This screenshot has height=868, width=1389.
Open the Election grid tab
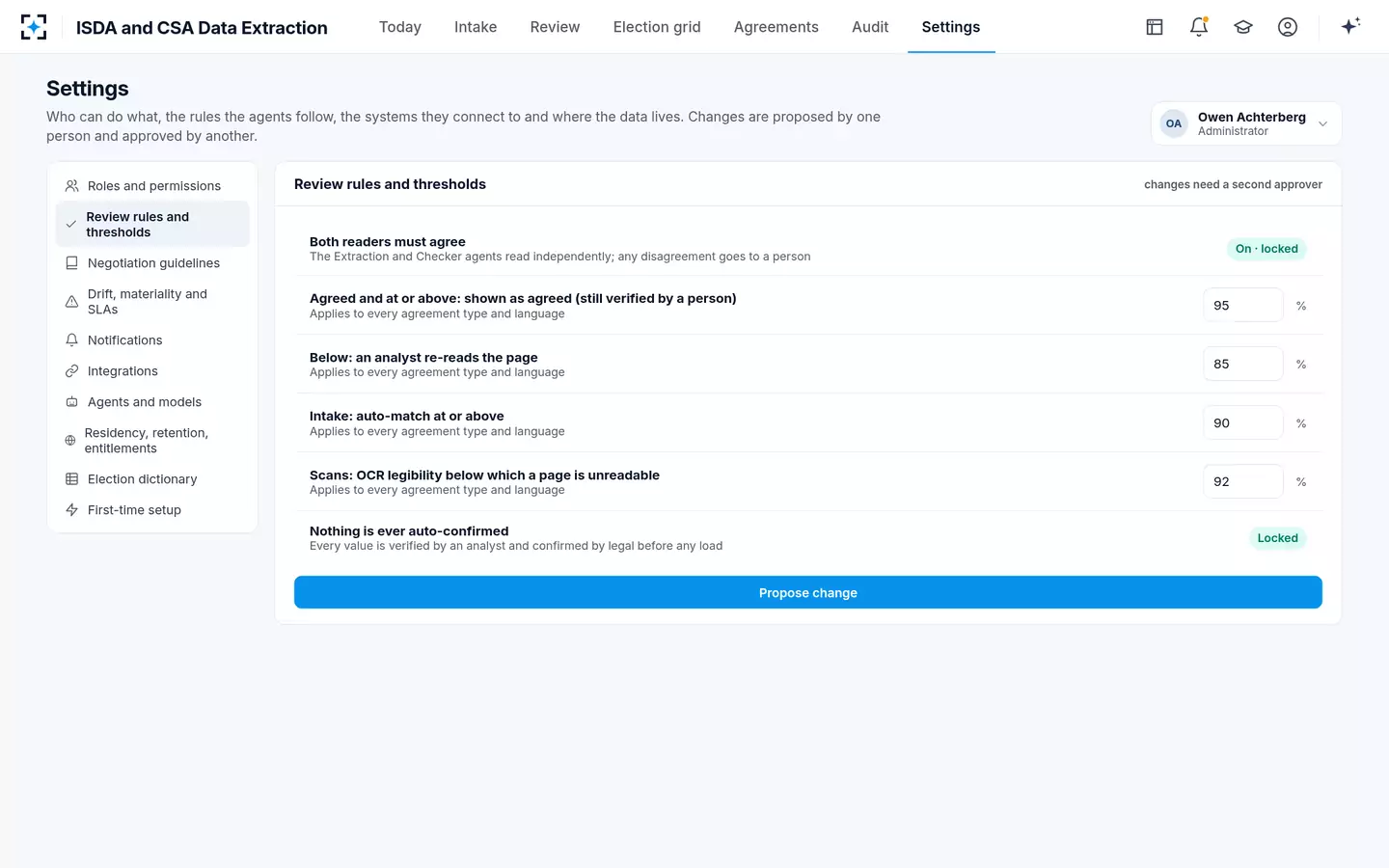pos(657,27)
